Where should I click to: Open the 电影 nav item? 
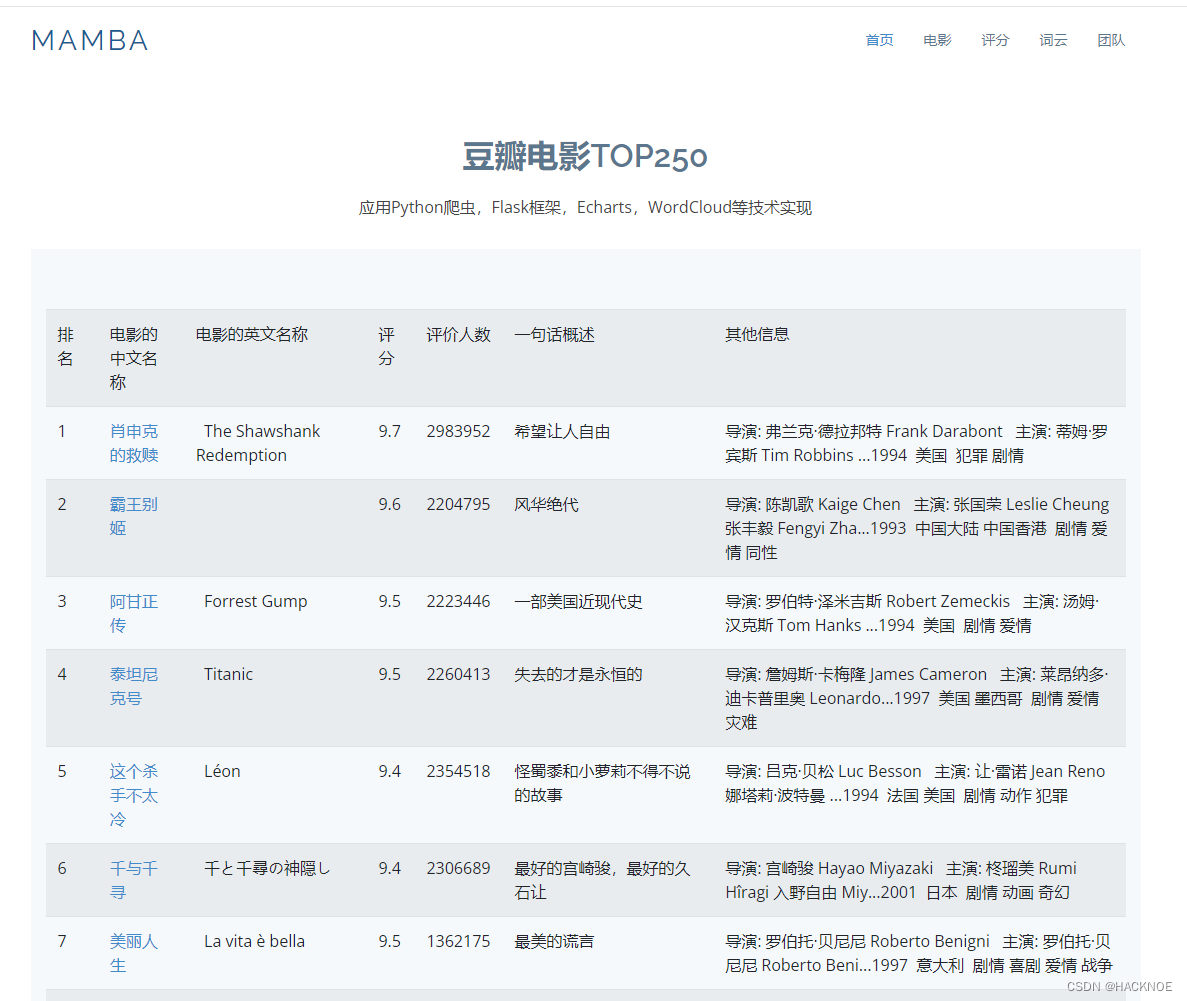tap(937, 40)
